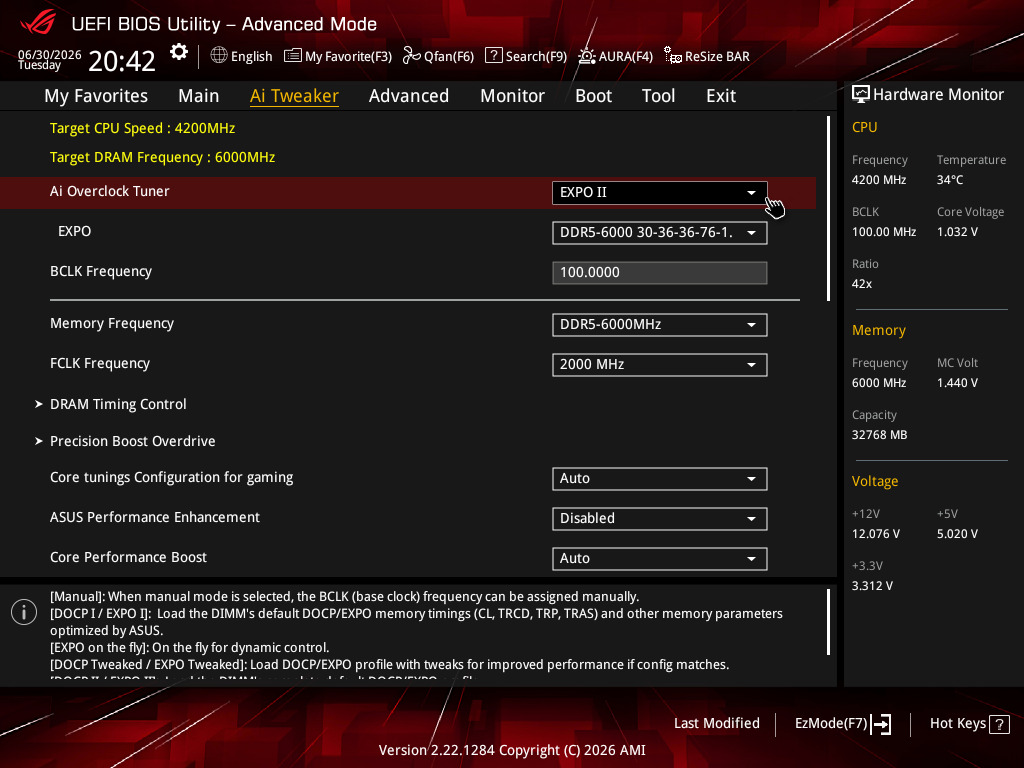Click the Core Performance Boost label
The height and width of the screenshot is (768, 1024).
[128, 557]
